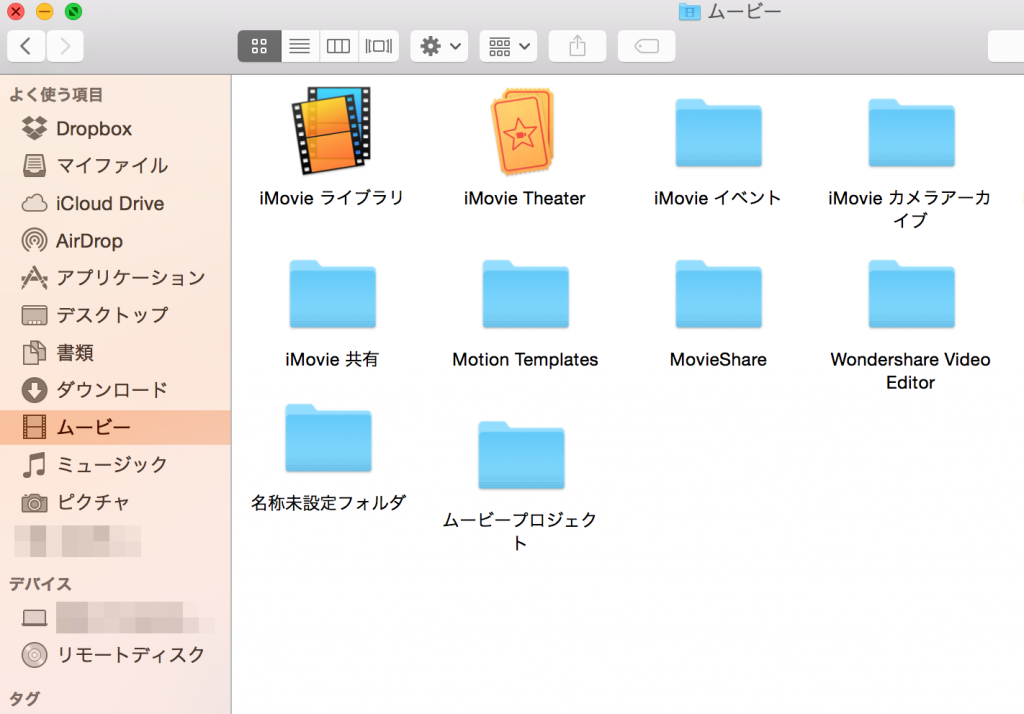Image resolution: width=1024 pixels, height=714 pixels.
Task: Click the Forward navigation button
Action: (65, 46)
